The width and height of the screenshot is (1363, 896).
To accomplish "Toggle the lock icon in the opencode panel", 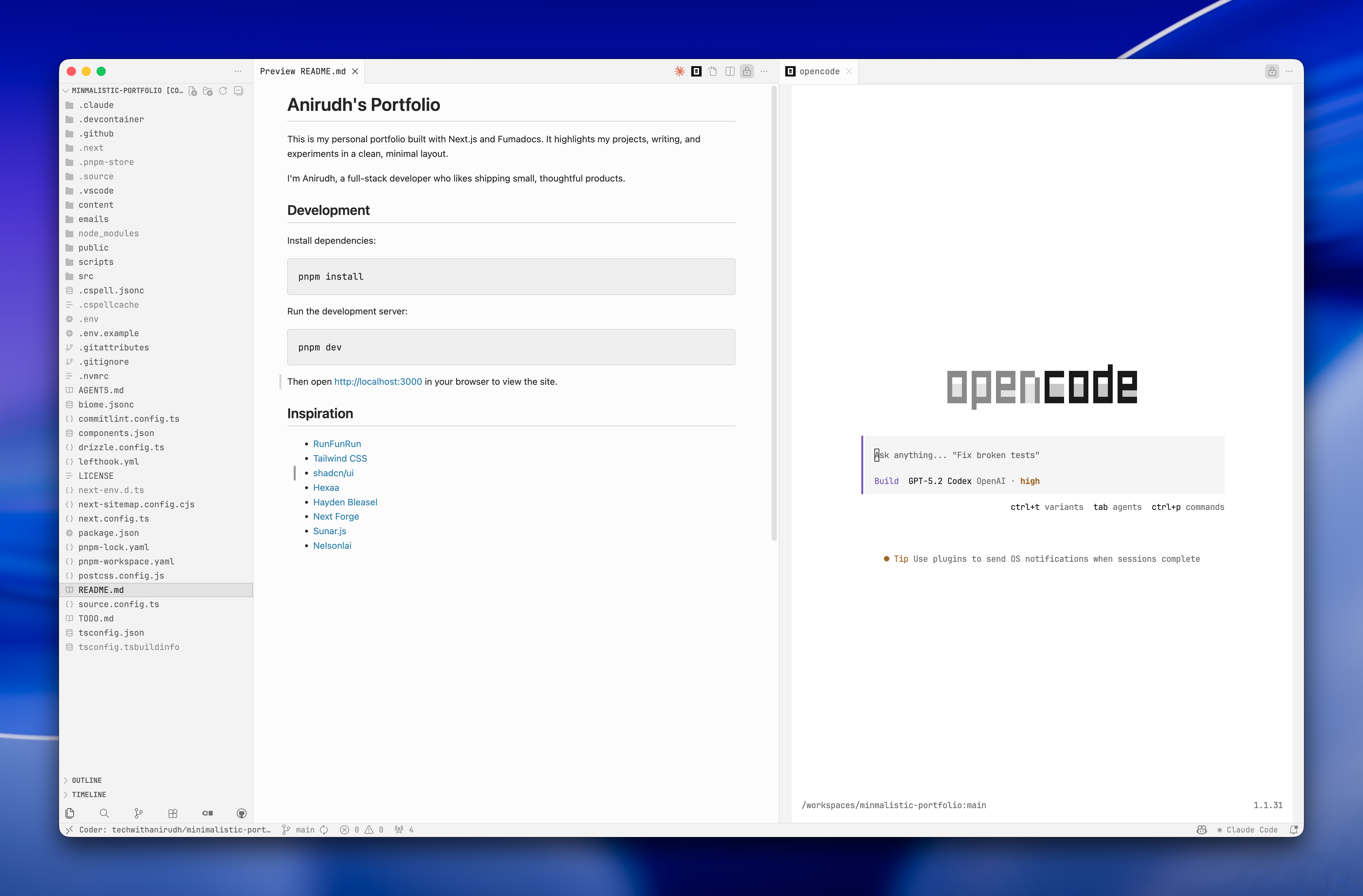I will tap(1272, 71).
